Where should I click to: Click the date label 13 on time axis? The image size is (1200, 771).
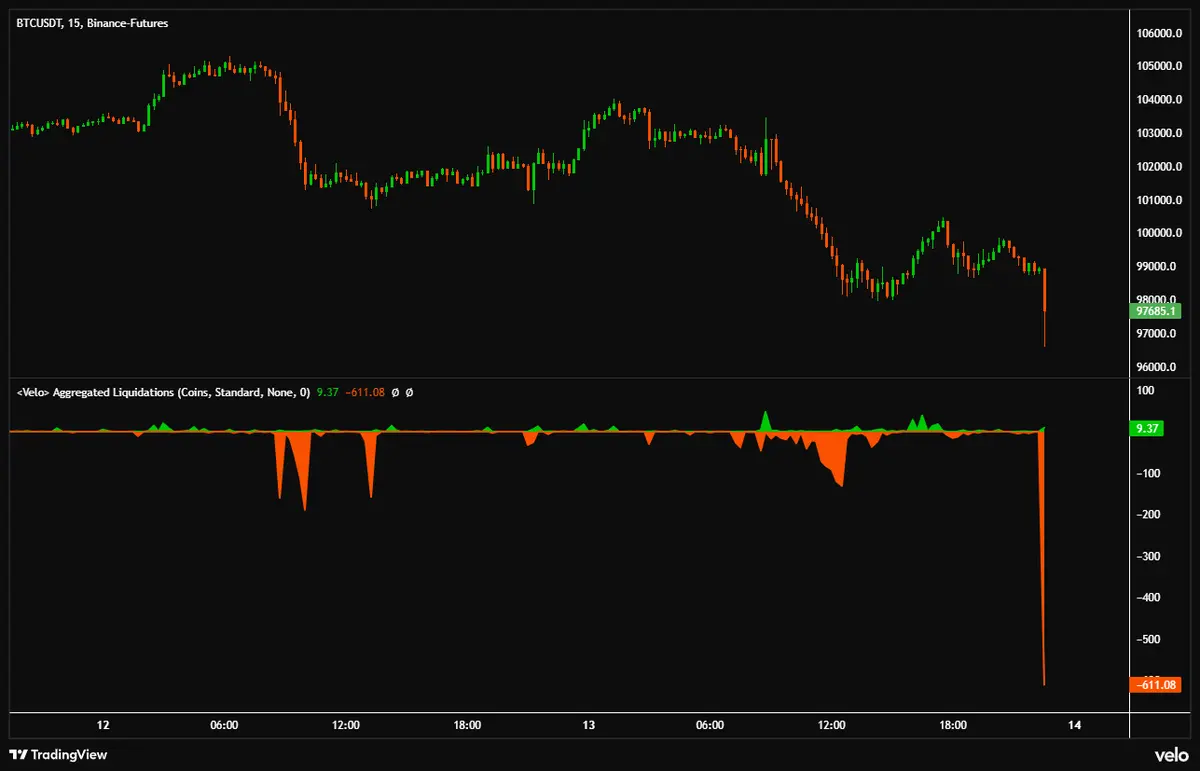pyautogui.click(x=589, y=726)
